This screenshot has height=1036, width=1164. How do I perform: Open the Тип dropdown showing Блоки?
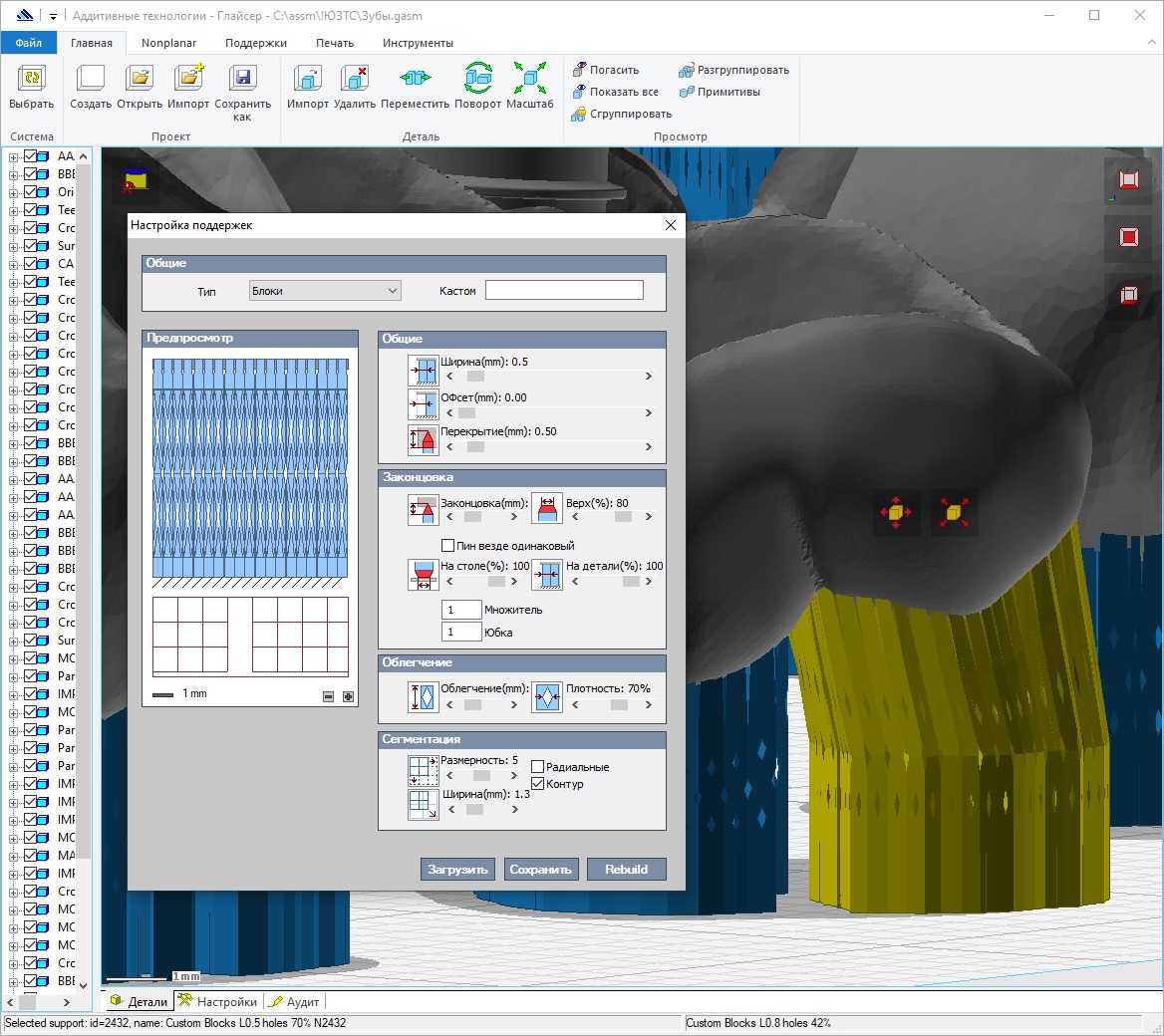(325, 291)
